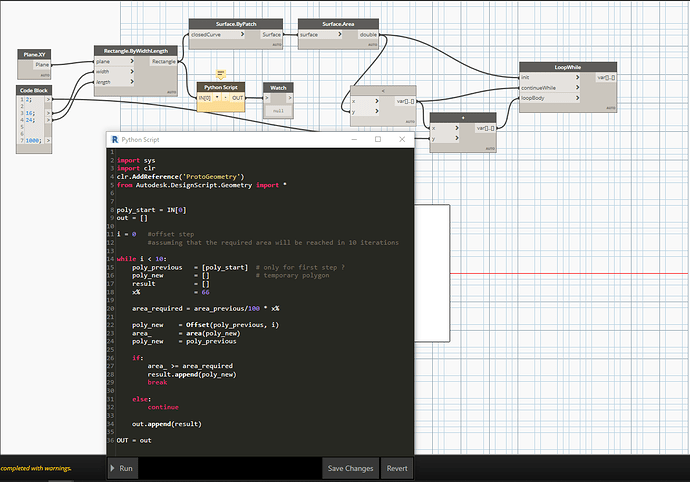The height and width of the screenshot is (482, 690).
Task: Minimize the Python Script editor window
Action: (352, 140)
